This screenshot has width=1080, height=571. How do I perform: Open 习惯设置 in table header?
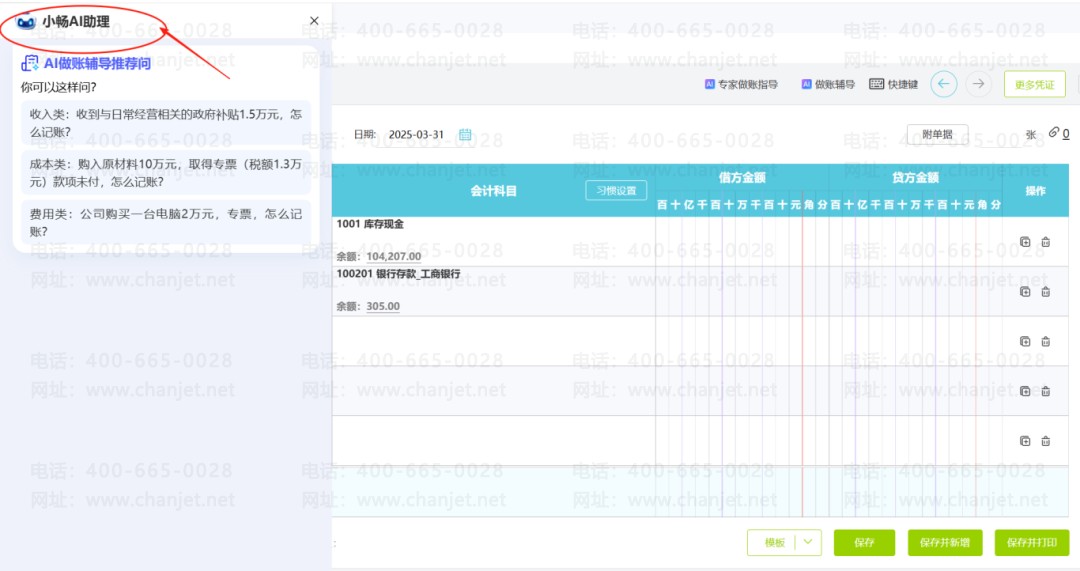tap(616, 190)
